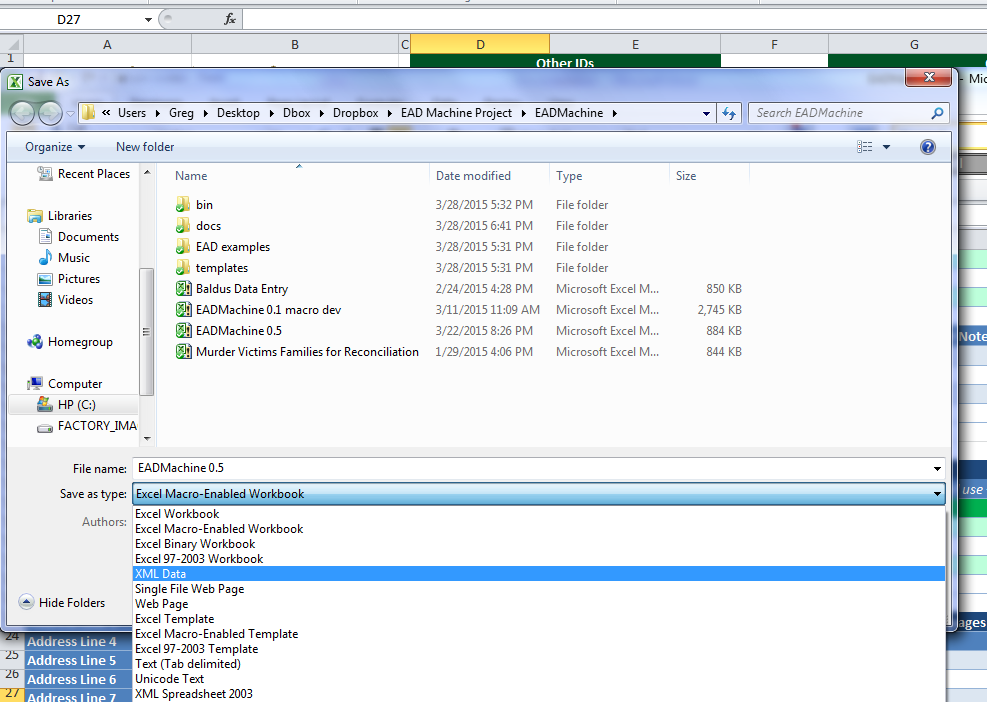Choose Excel 97-2003 Template type

539,649
